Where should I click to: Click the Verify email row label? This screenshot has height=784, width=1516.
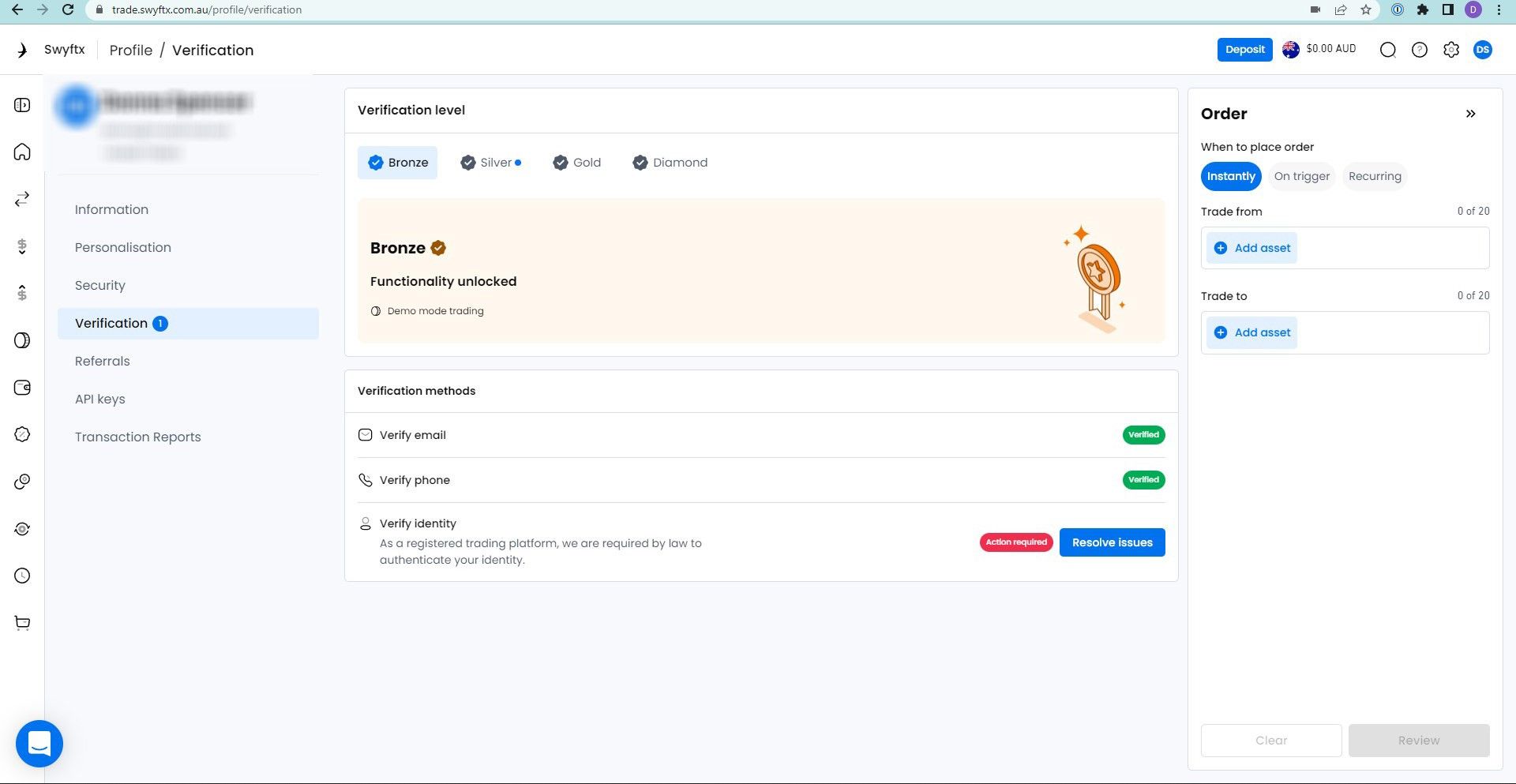pos(412,435)
